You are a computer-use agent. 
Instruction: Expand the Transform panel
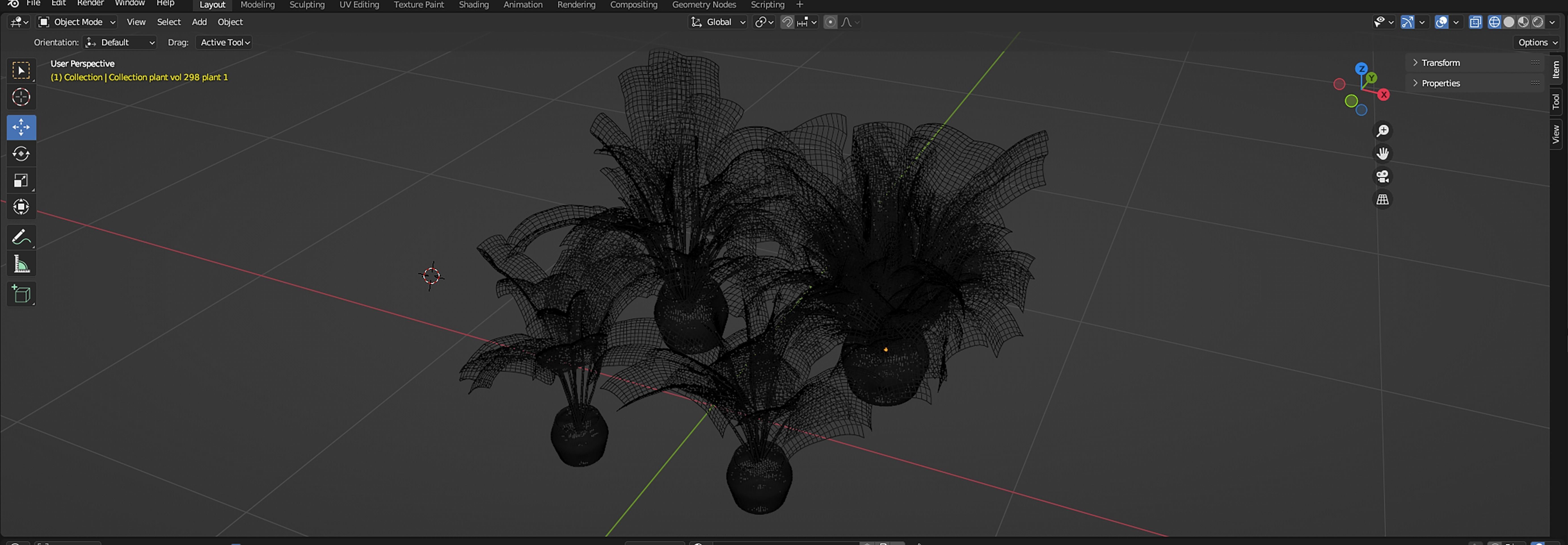[x=1440, y=63]
